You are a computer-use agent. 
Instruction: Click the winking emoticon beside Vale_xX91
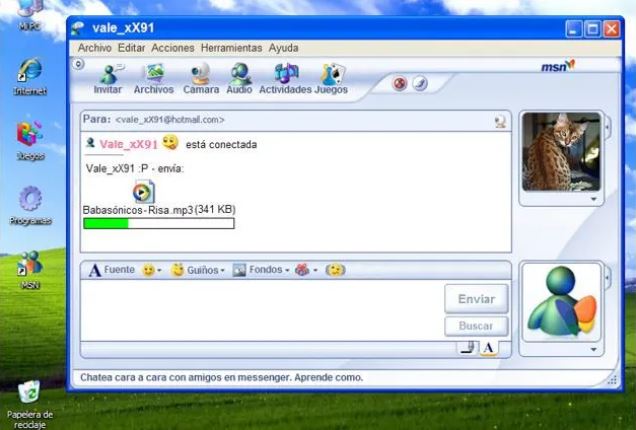tap(170, 142)
